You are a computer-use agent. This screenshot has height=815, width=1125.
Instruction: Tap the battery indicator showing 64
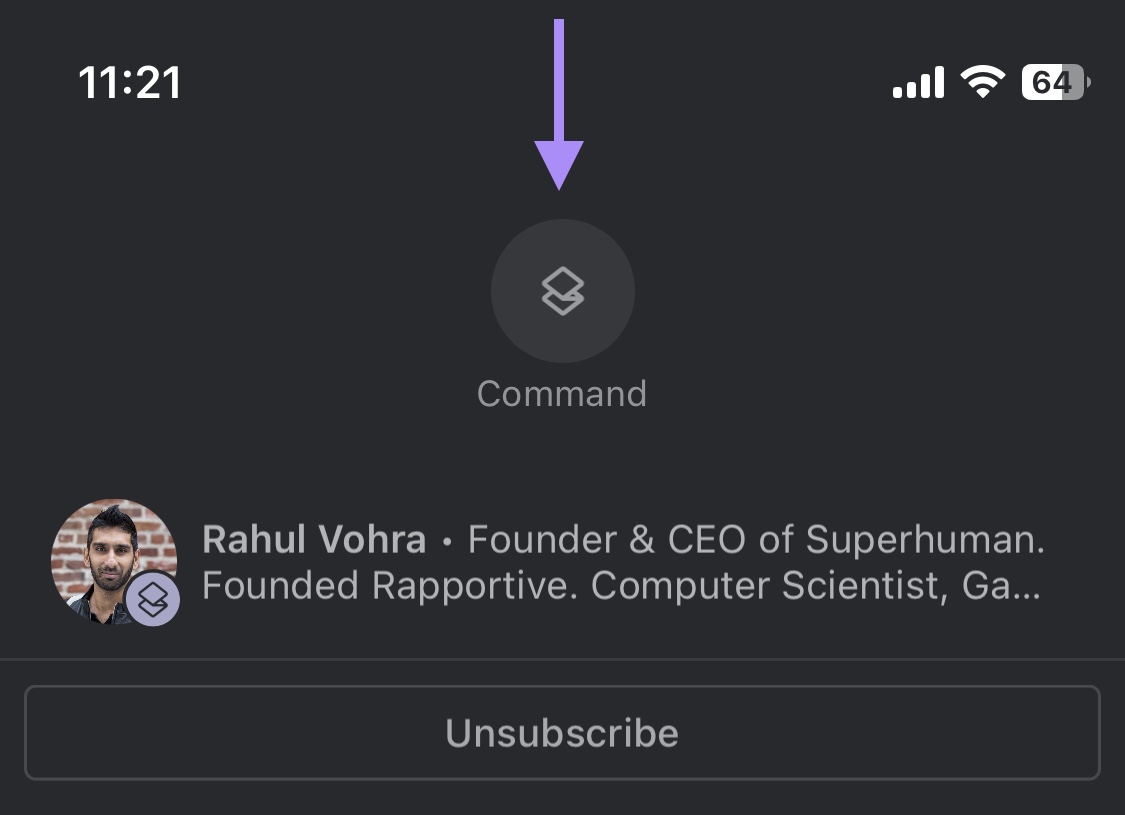[1056, 82]
